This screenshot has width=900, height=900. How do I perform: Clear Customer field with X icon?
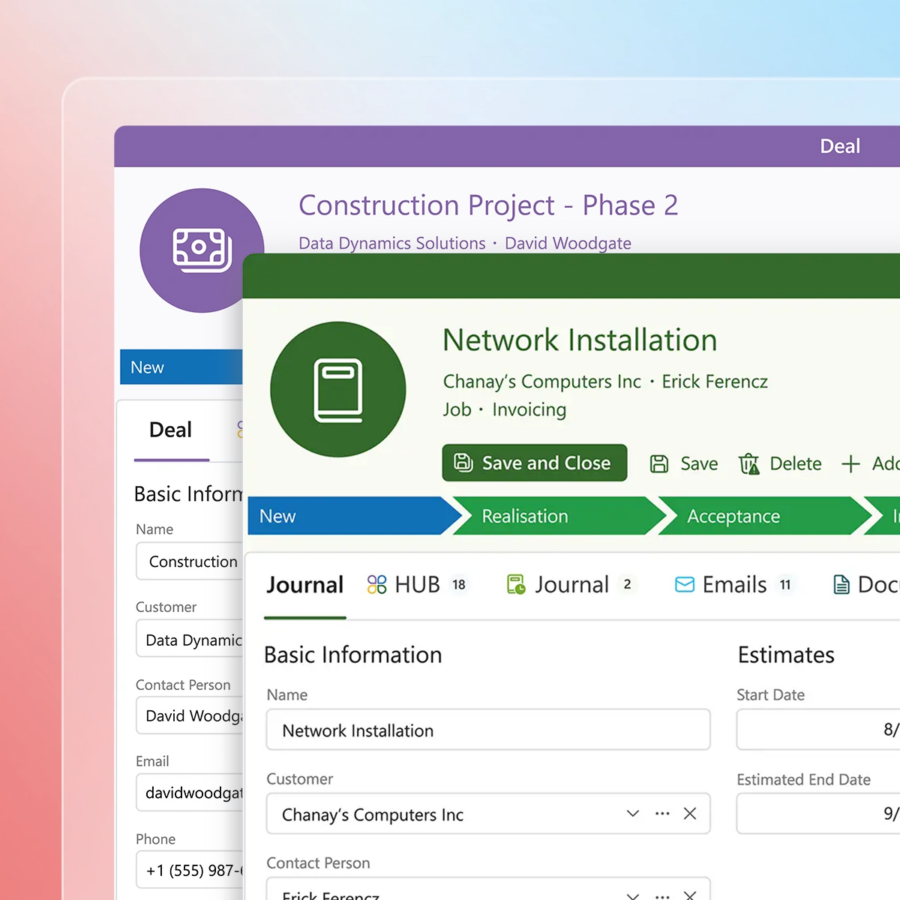690,813
